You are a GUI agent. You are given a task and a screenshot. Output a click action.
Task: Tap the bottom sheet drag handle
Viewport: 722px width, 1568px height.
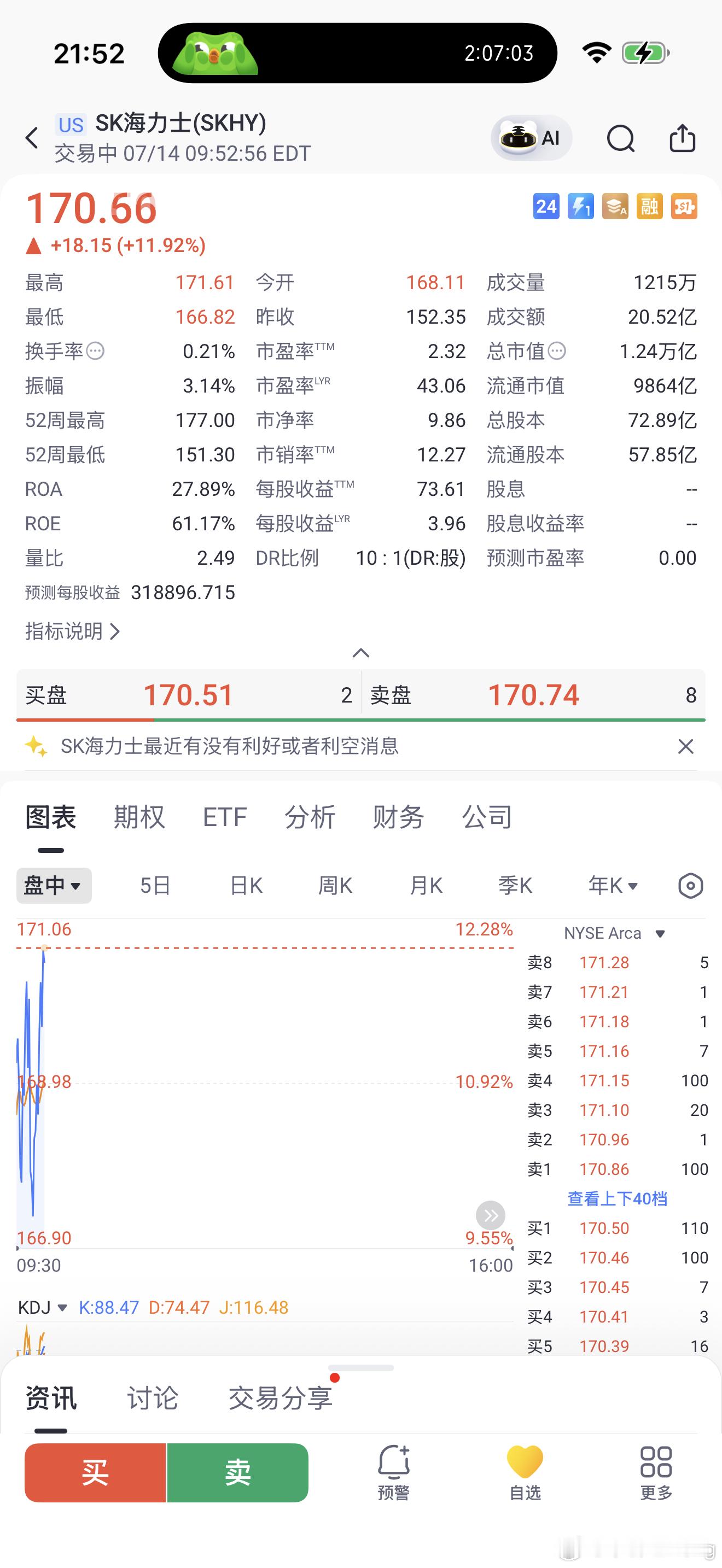[x=361, y=1368]
